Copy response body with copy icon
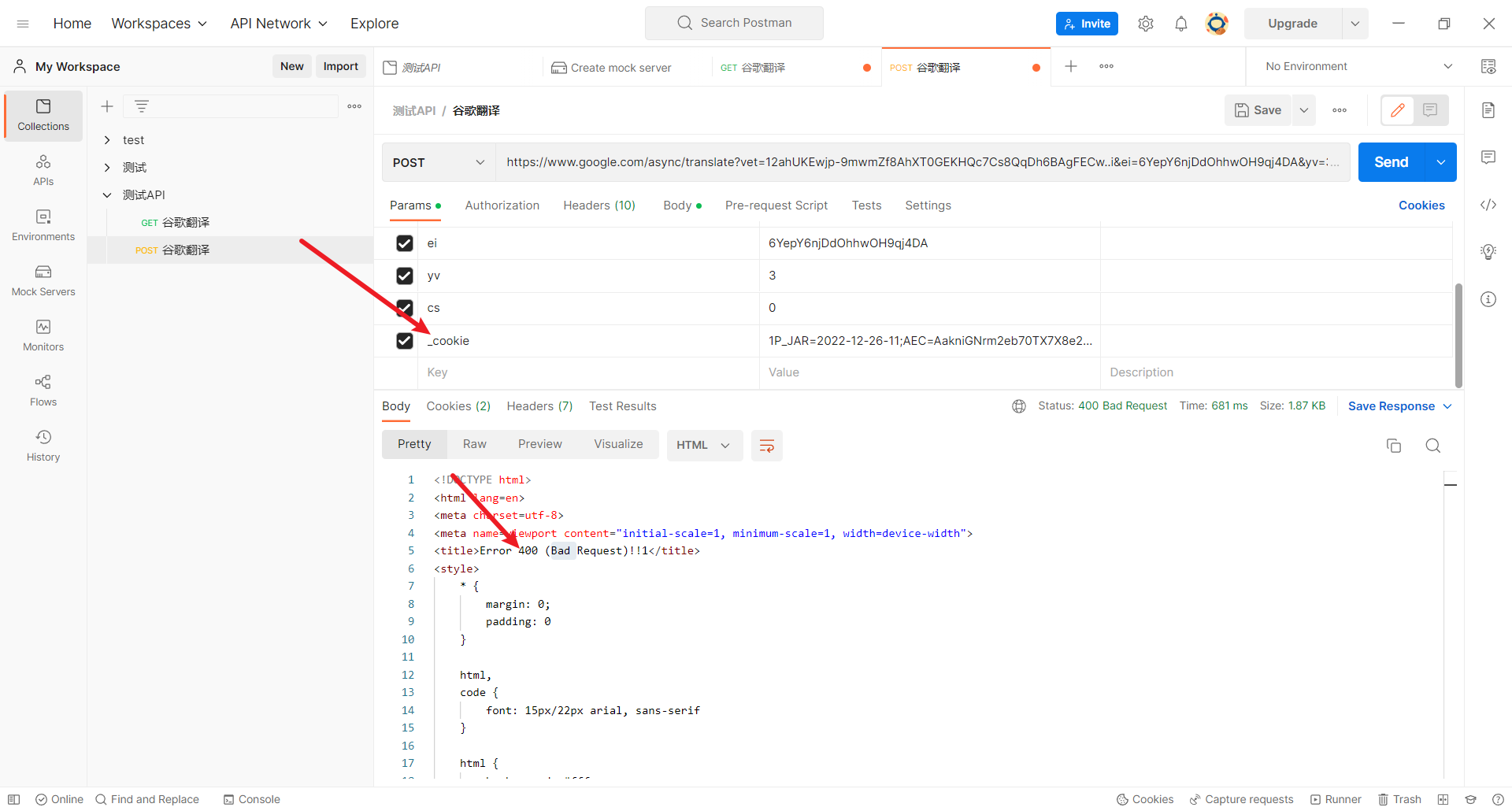Image resolution: width=1512 pixels, height=811 pixels. point(1393,446)
